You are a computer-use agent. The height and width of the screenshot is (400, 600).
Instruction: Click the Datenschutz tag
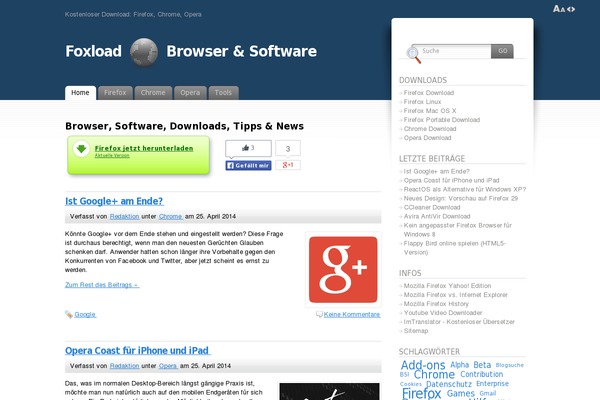pyautogui.click(x=449, y=384)
